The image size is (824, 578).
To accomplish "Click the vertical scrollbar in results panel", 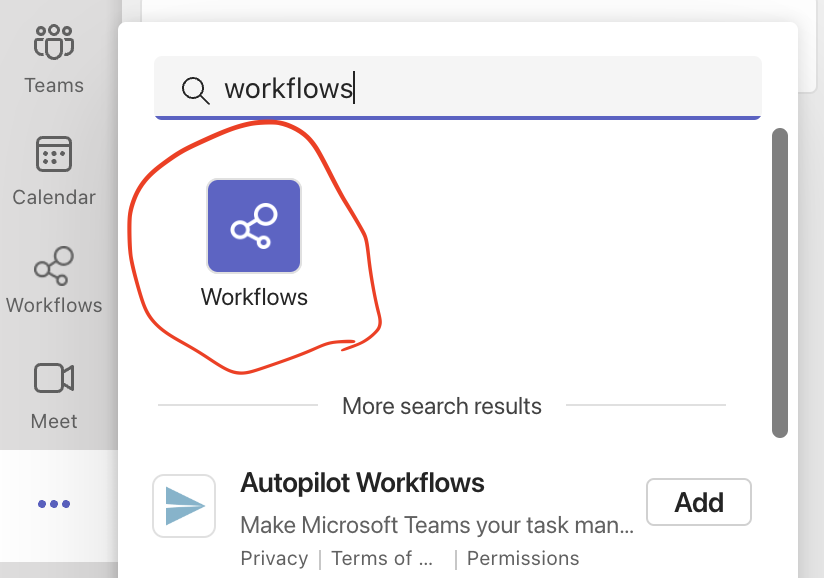I will (780, 283).
